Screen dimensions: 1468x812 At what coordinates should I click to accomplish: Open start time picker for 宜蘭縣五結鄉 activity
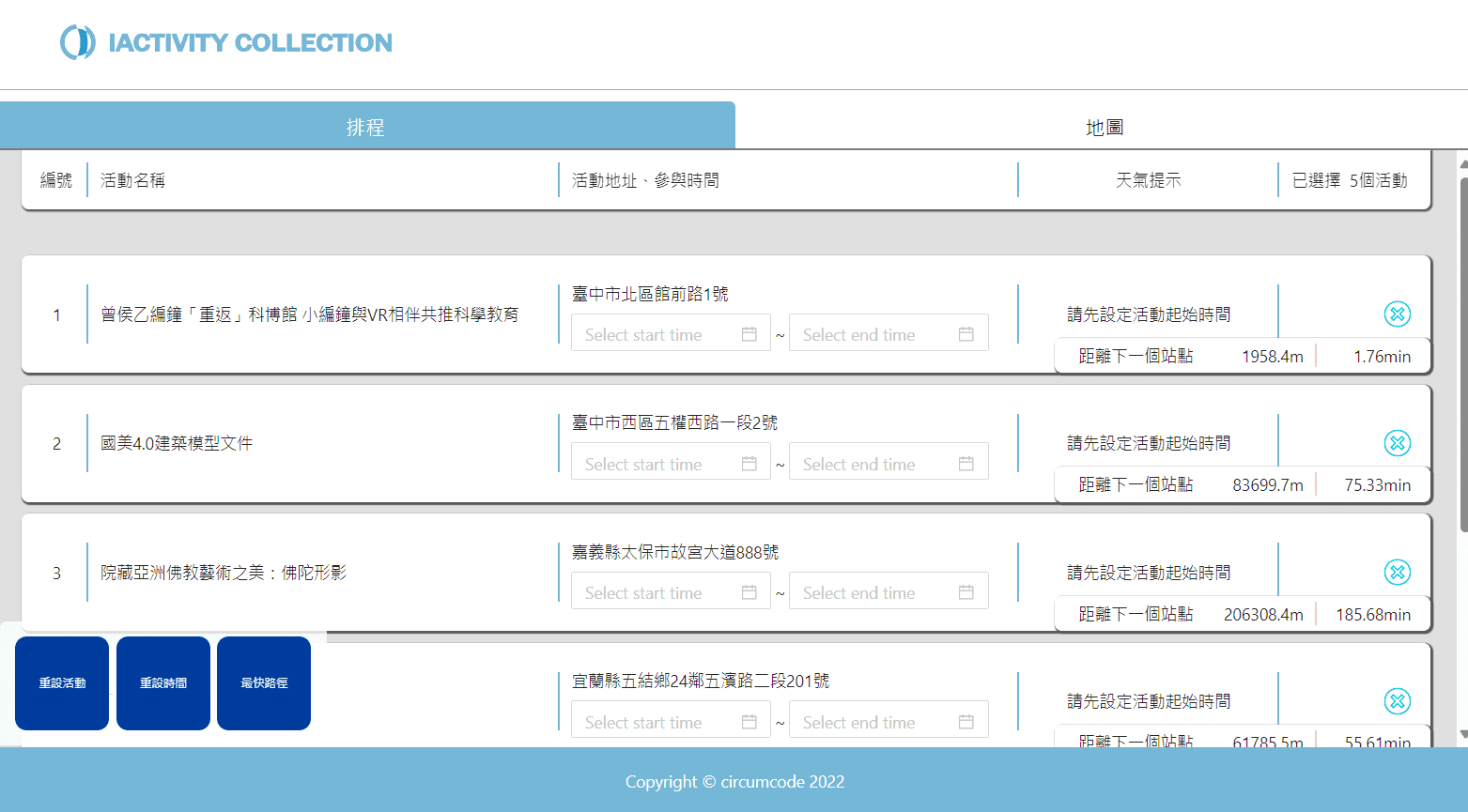point(657,722)
